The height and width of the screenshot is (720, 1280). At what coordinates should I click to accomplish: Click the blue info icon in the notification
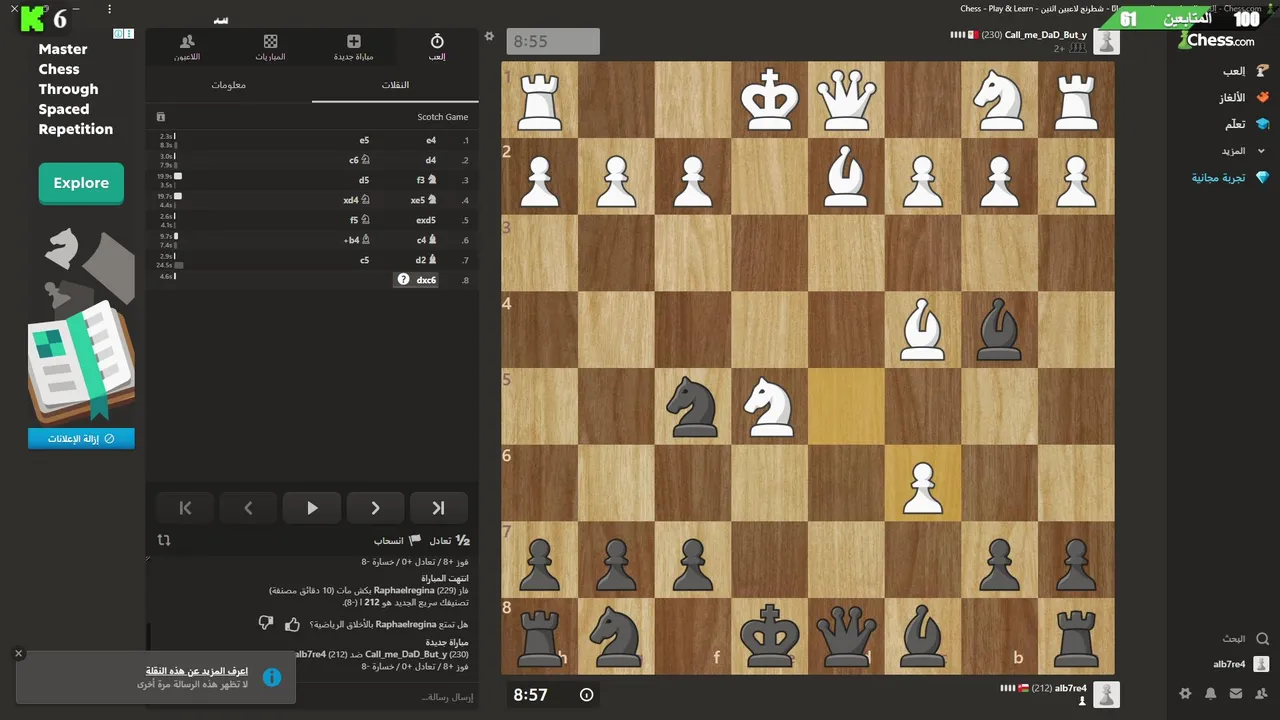pos(271,677)
